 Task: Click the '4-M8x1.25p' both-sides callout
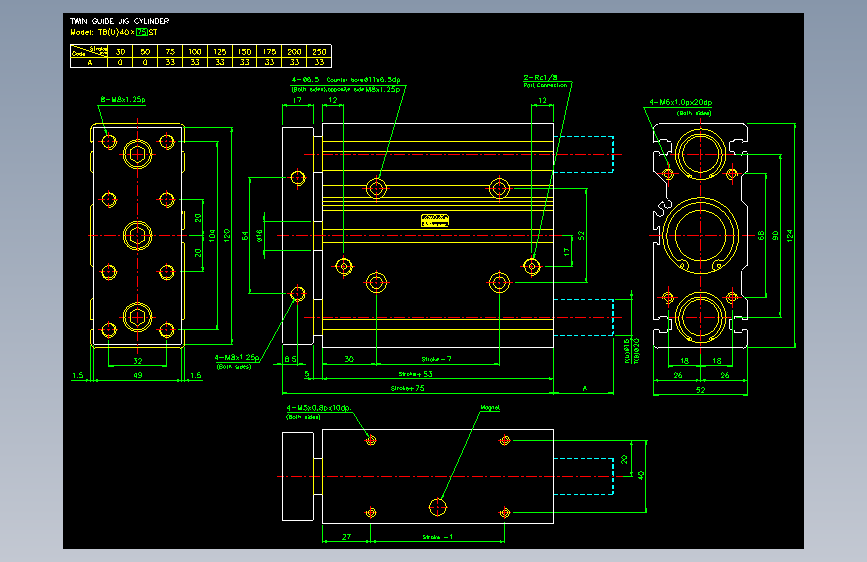tap(237, 358)
